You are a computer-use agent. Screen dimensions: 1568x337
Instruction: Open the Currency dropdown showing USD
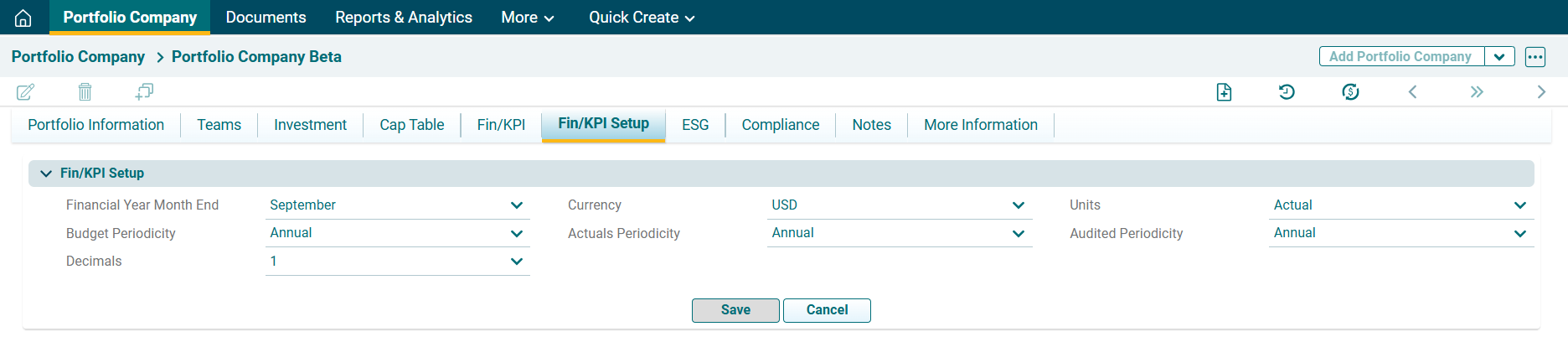point(899,205)
